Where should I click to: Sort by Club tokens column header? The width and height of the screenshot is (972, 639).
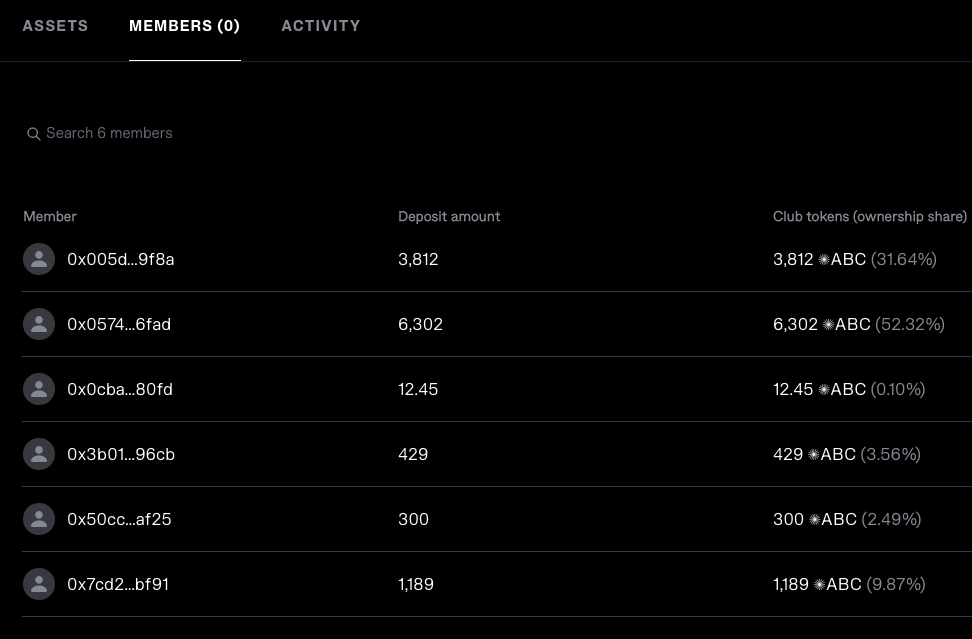click(870, 216)
